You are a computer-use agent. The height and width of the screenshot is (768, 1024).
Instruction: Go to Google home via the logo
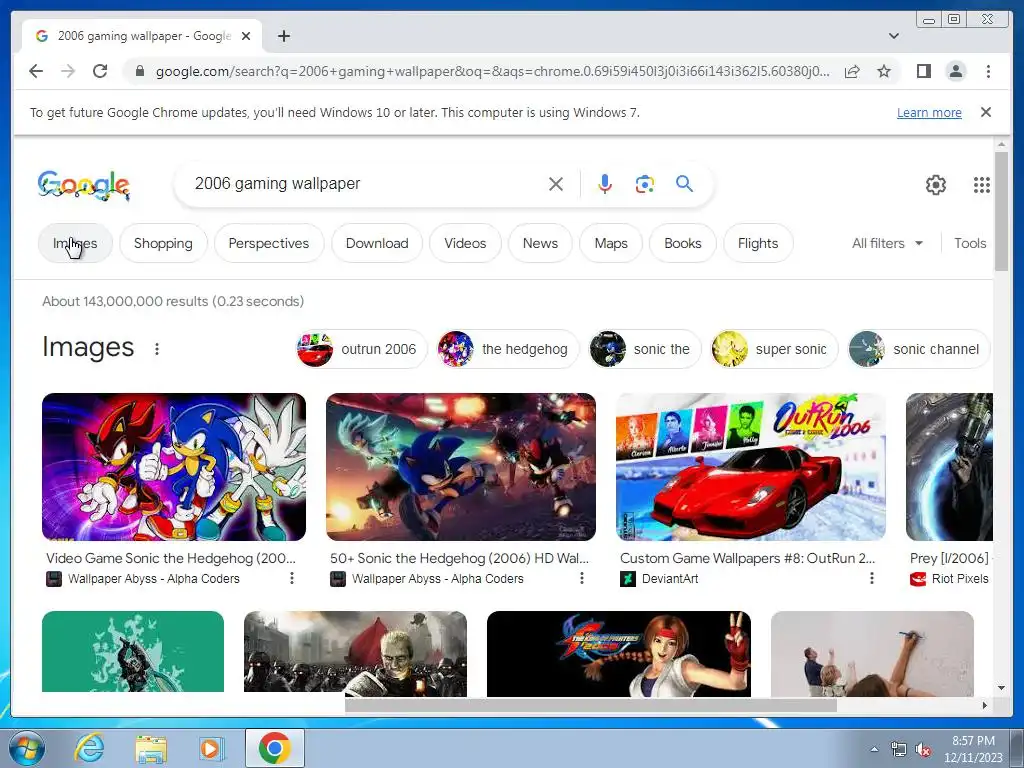click(x=84, y=185)
